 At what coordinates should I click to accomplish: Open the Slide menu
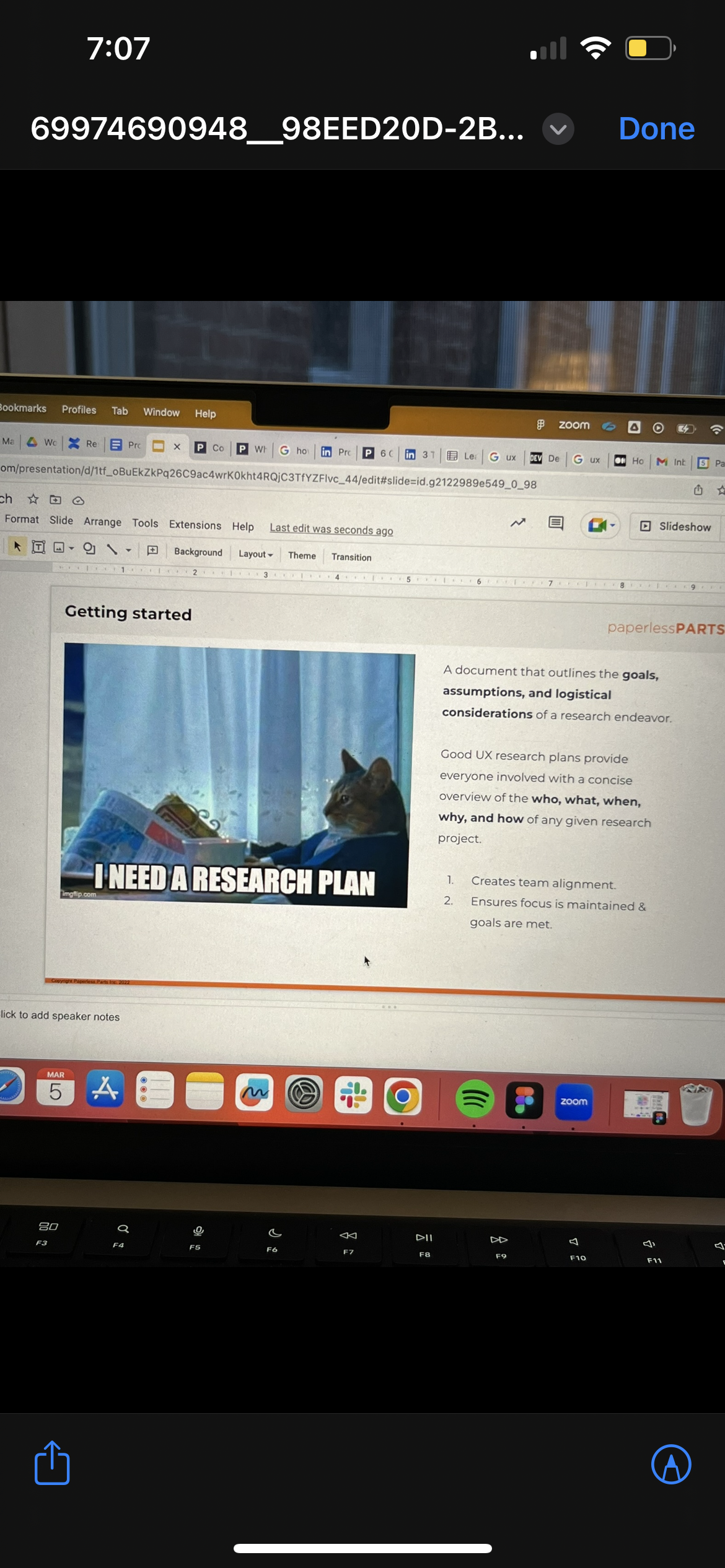61,520
